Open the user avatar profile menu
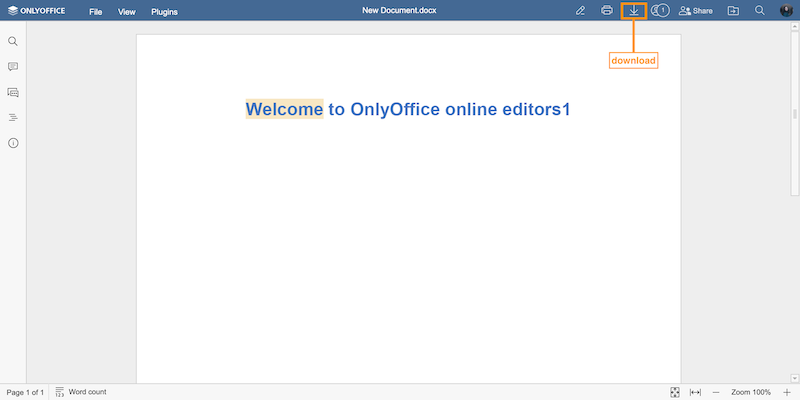Image resolution: width=800 pixels, height=400 pixels. coord(786,11)
